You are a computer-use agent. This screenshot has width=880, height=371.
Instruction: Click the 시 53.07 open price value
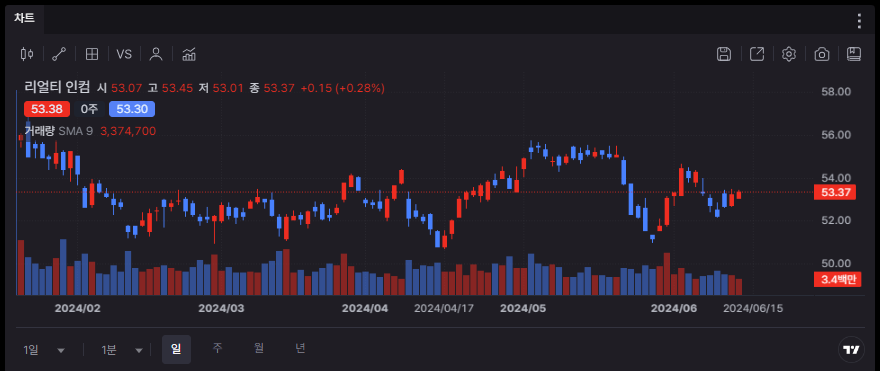120,88
